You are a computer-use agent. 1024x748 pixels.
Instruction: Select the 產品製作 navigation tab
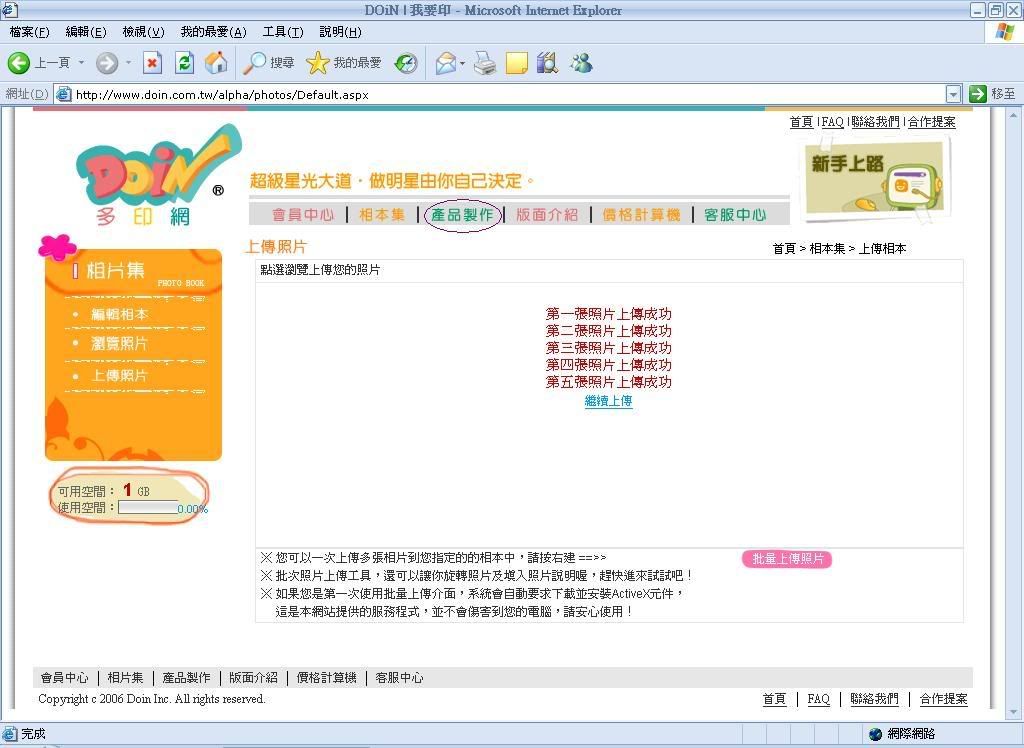pyautogui.click(x=462, y=215)
